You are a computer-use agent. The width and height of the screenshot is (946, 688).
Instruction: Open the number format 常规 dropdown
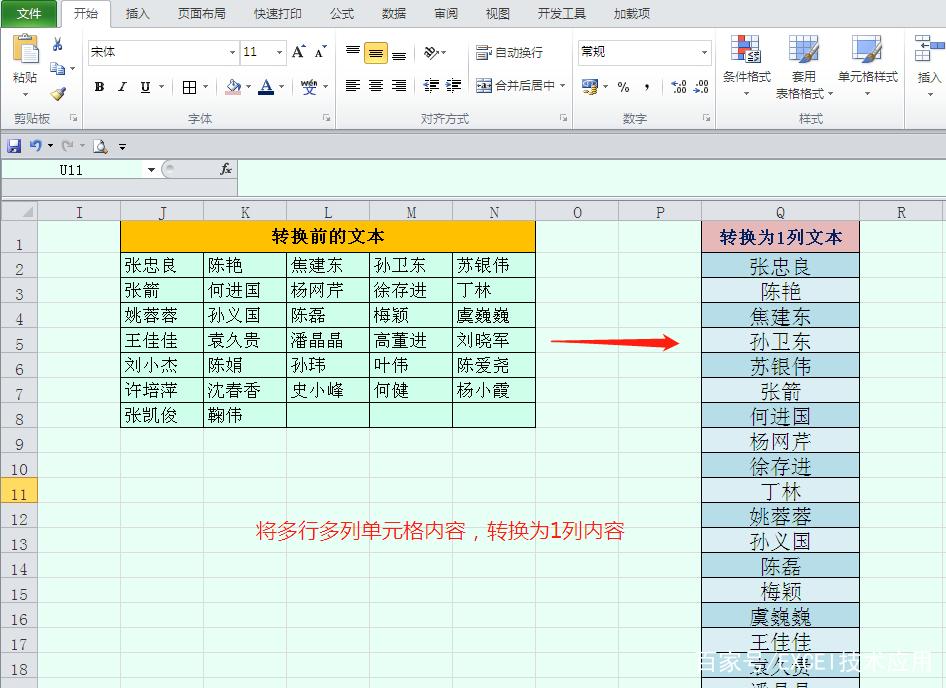click(704, 53)
